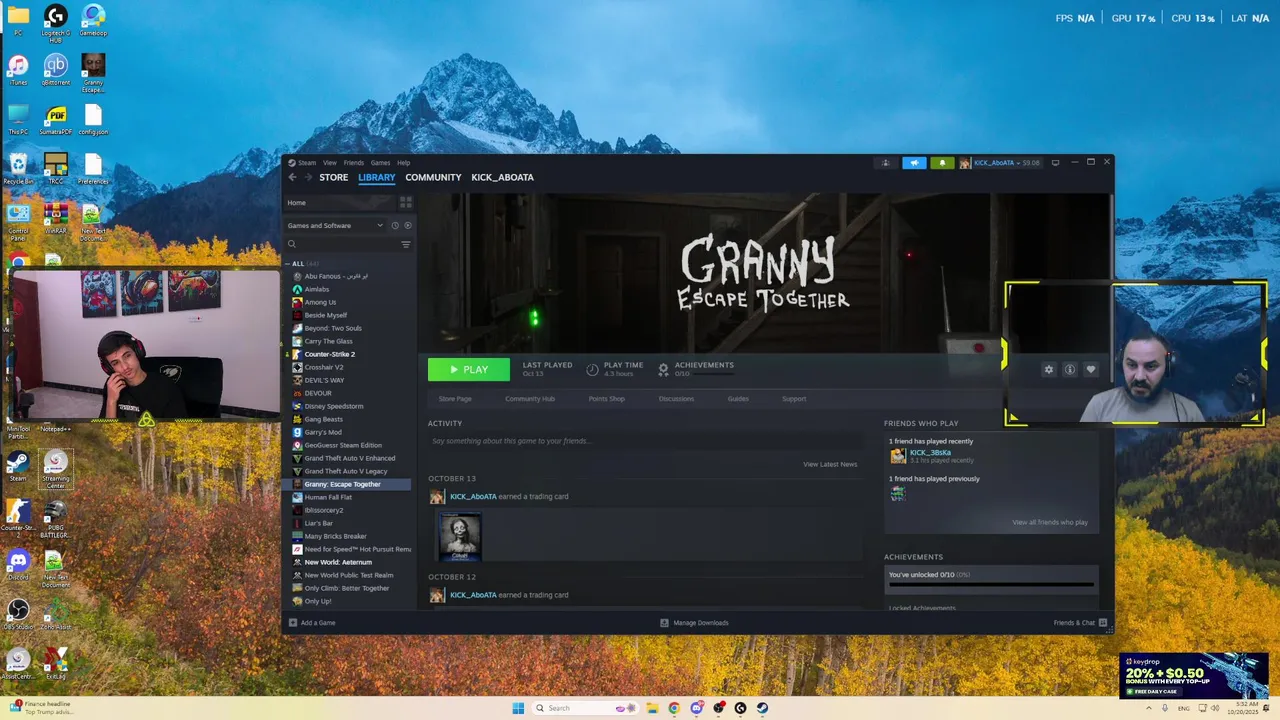Filter to ready-to-play games icon
1280x720 pixels.
pyautogui.click(x=407, y=225)
